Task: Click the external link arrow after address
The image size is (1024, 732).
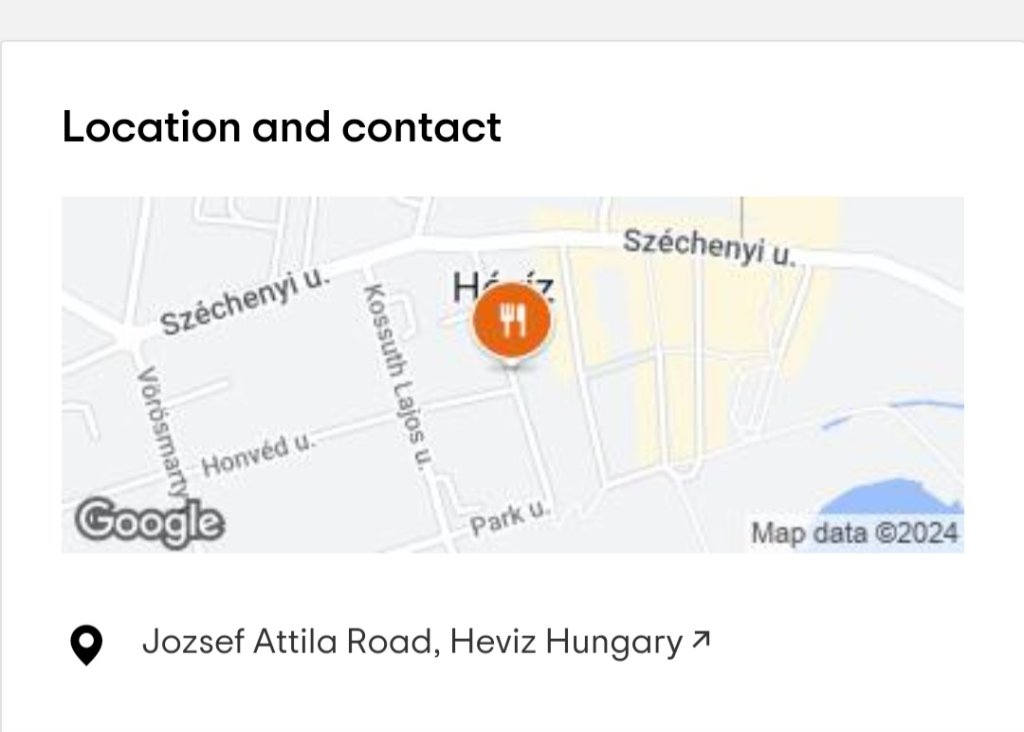Action: 701,640
